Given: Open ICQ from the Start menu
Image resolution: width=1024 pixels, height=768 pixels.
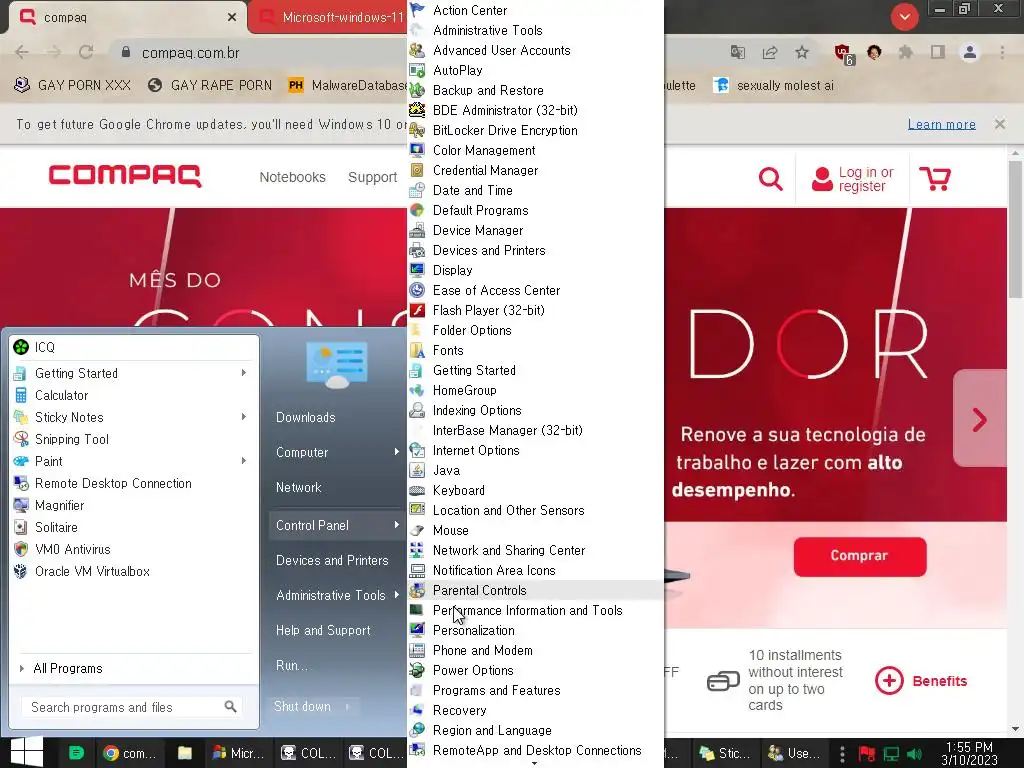Looking at the screenshot, I should point(134,347).
